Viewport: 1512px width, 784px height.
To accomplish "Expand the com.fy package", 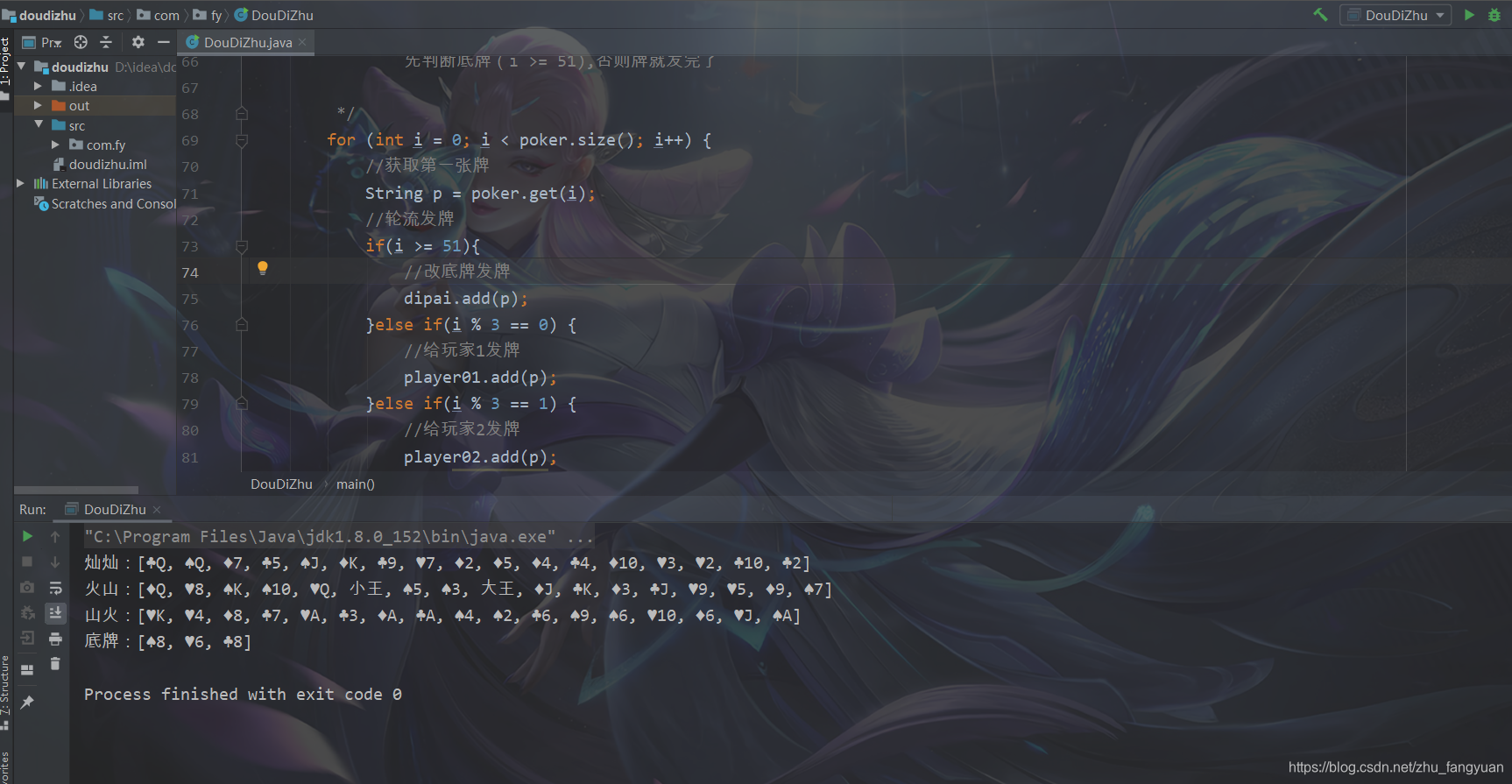I will 55,145.
